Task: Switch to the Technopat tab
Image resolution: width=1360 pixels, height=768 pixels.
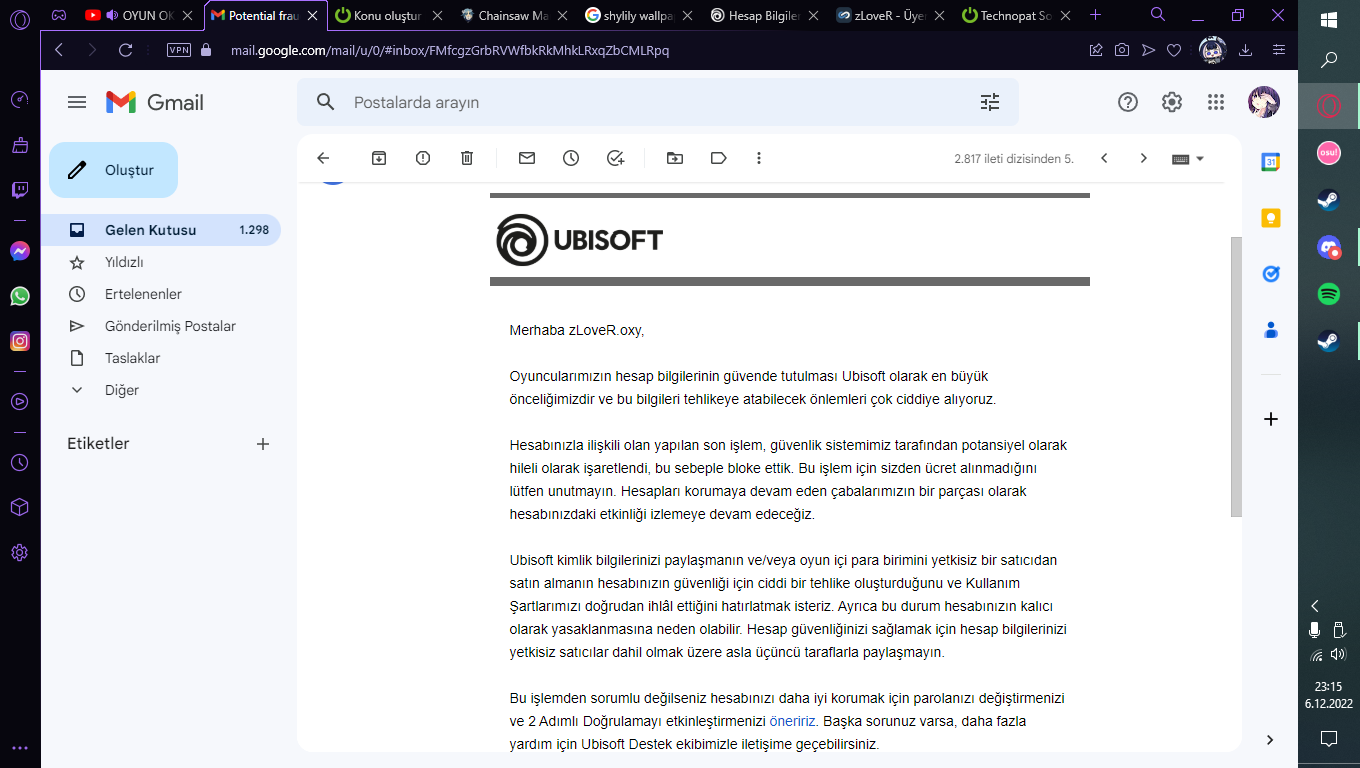Action: [x=1013, y=15]
